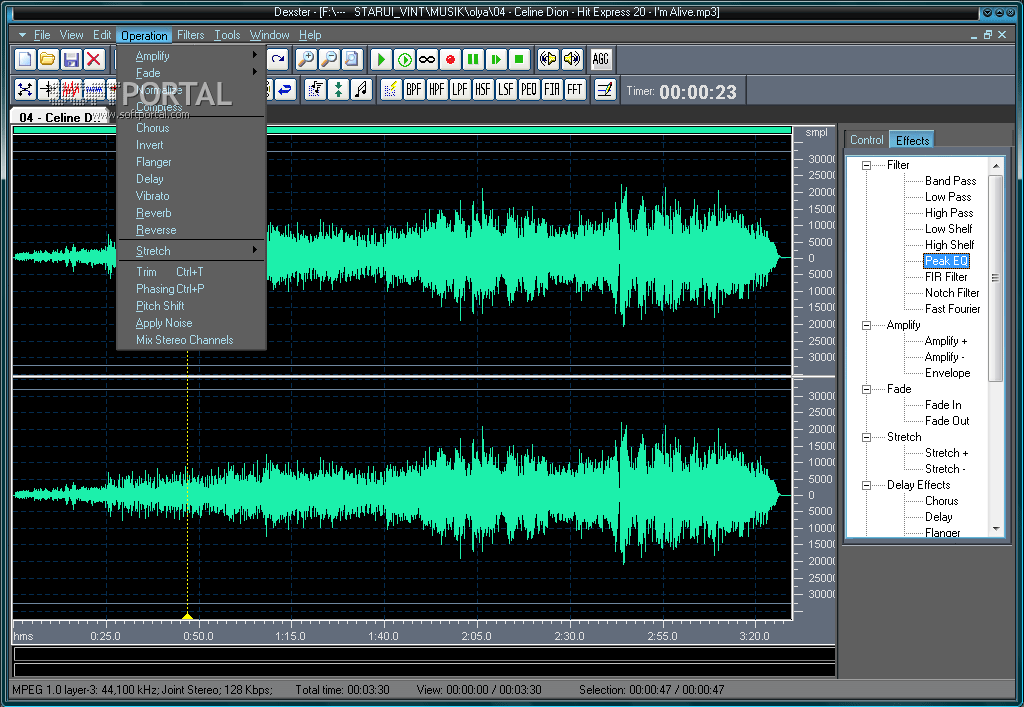Apply the BPF band pass filter icon
The height and width of the screenshot is (707, 1024).
414,89
